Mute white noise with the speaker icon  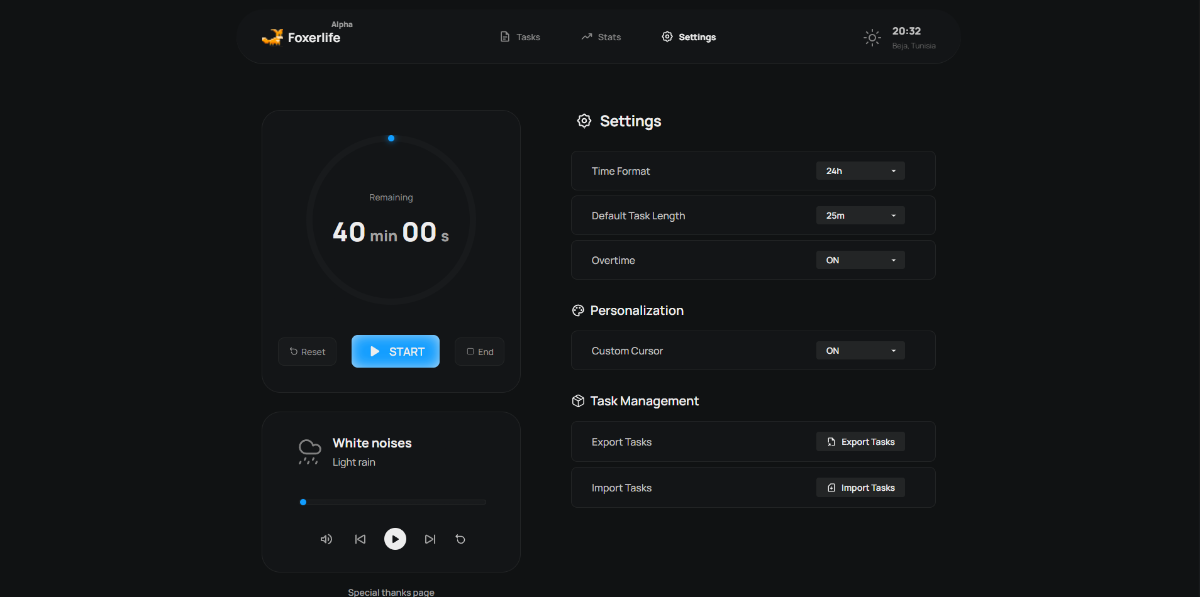click(326, 539)
